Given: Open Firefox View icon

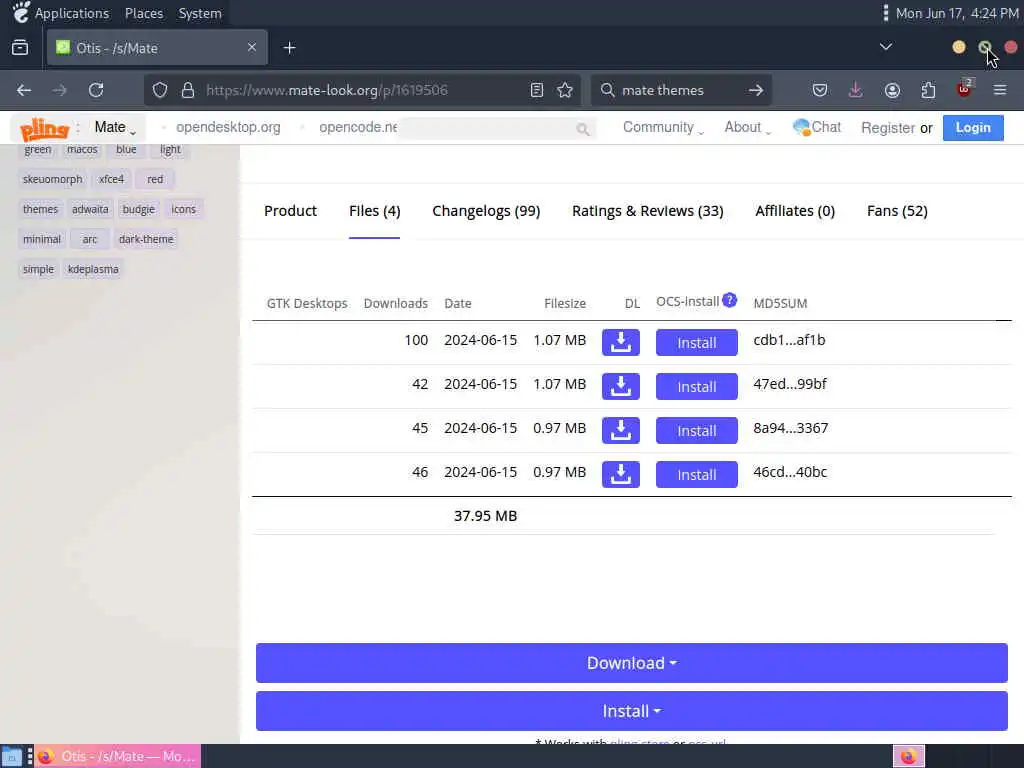Looking at the screenshot, I should (20, 47).
